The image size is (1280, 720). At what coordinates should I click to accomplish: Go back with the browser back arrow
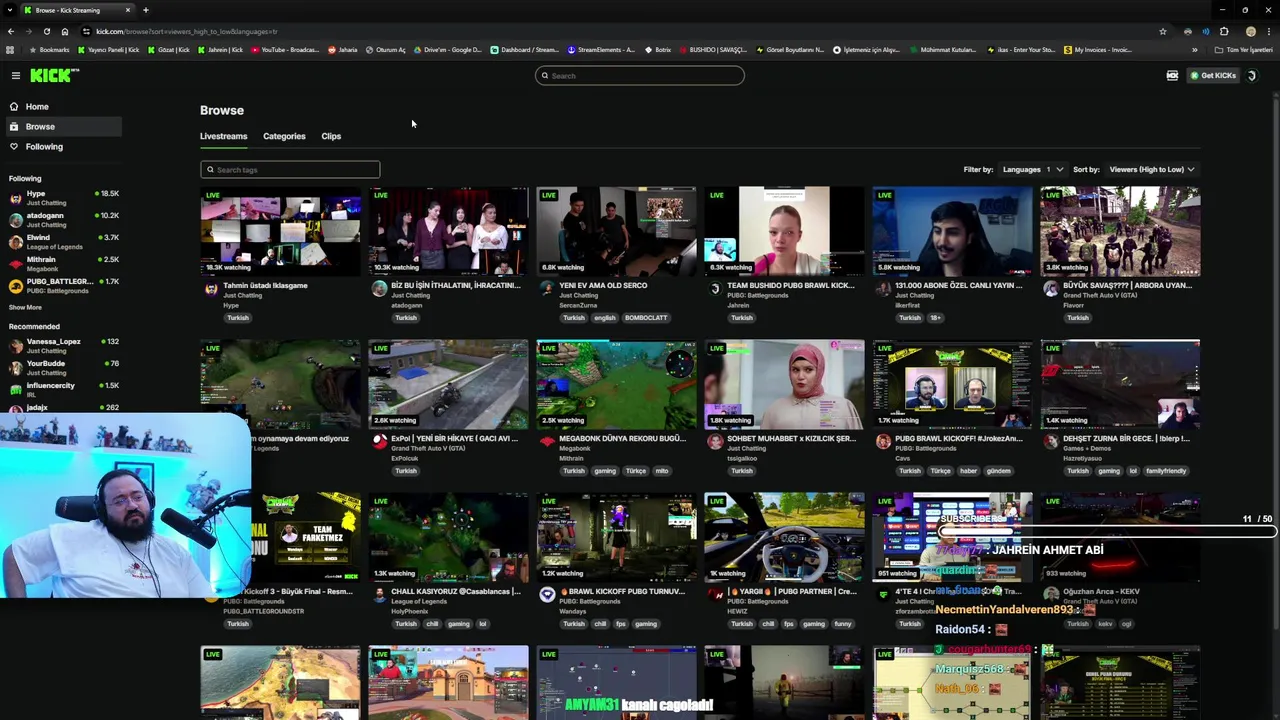pyautogui.click(x=11, y=31)
